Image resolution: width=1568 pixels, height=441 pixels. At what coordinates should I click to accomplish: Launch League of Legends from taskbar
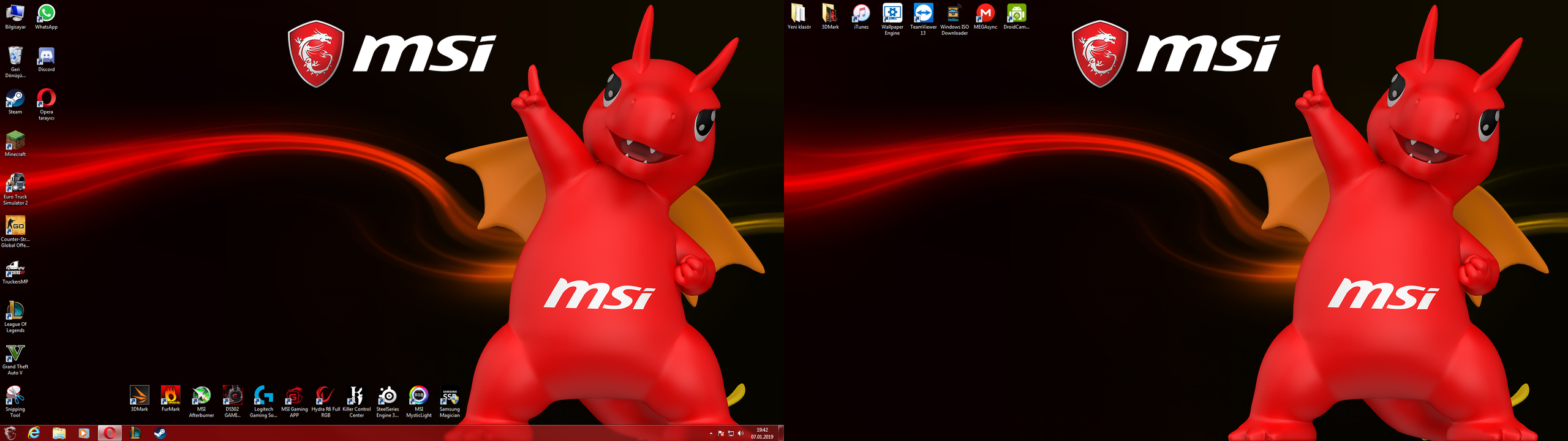tap(135, 433)
